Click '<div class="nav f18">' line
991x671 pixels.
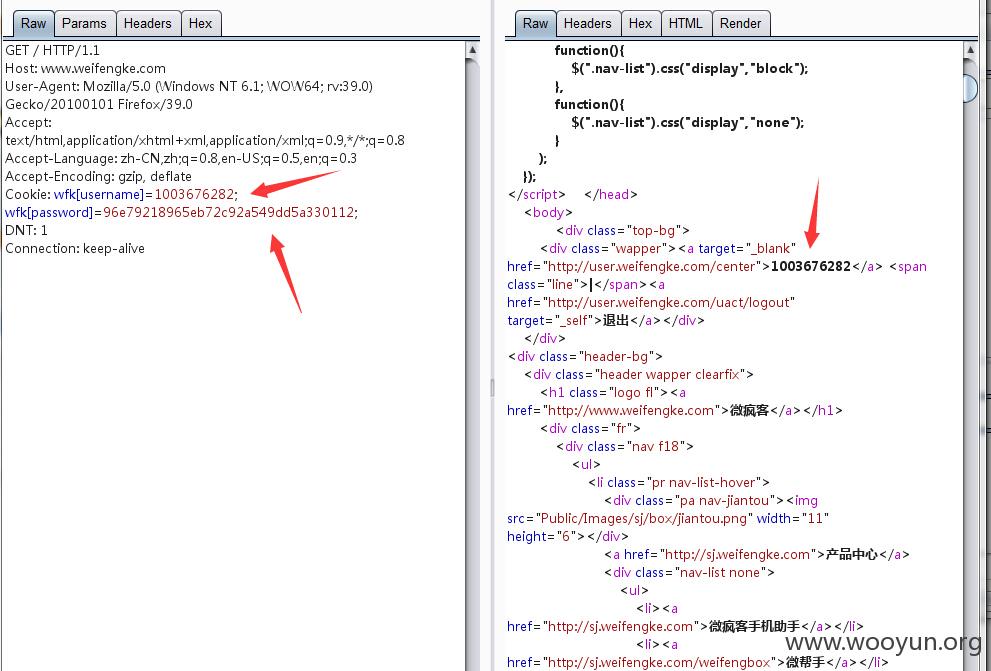[x=625, y=447]
